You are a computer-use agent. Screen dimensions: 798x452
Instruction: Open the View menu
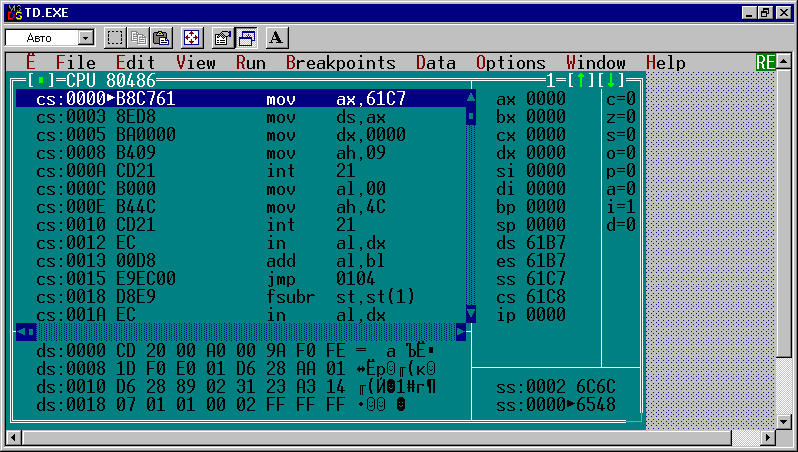pyautogui.click(x=195, y=63)
